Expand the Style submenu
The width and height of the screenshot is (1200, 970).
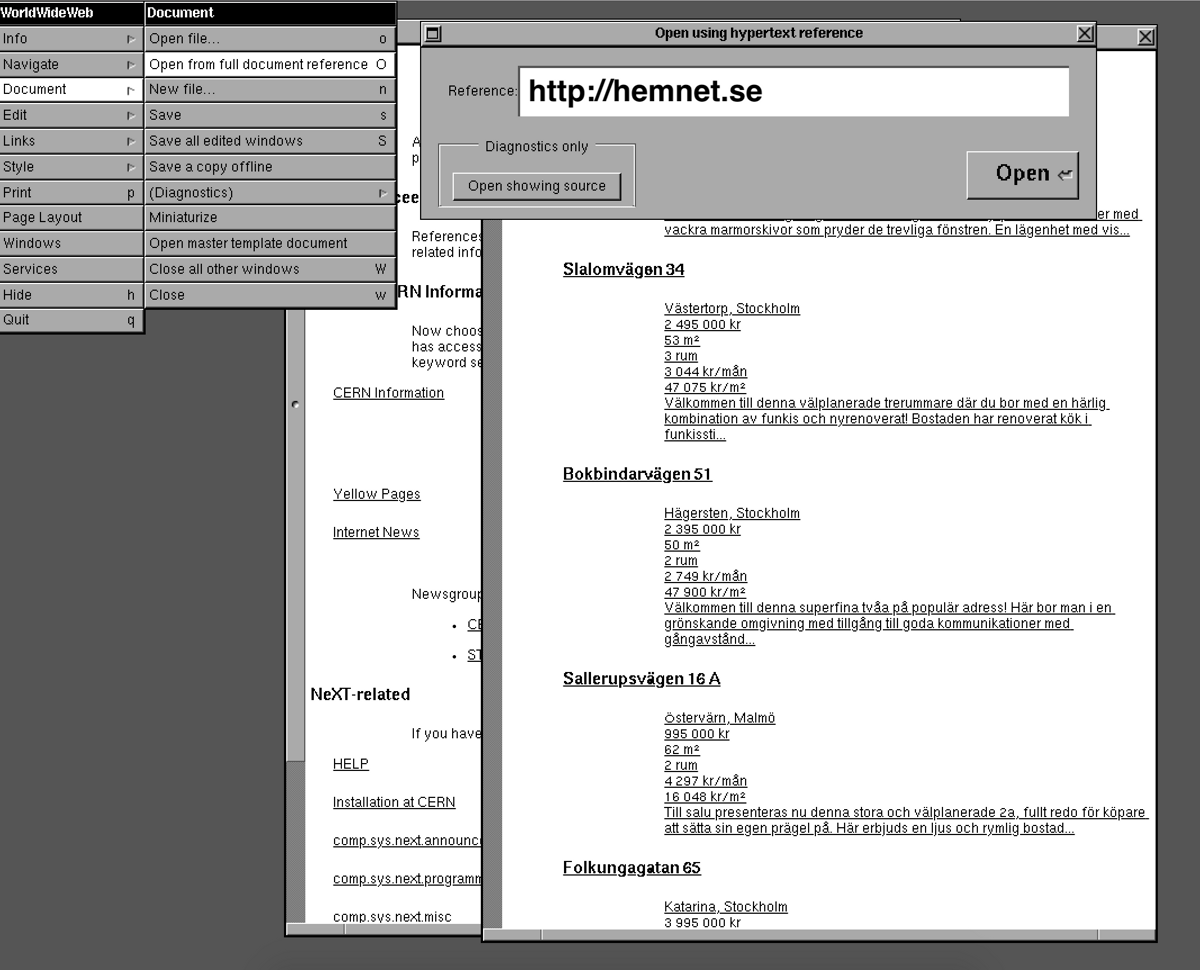click(72, 167)
